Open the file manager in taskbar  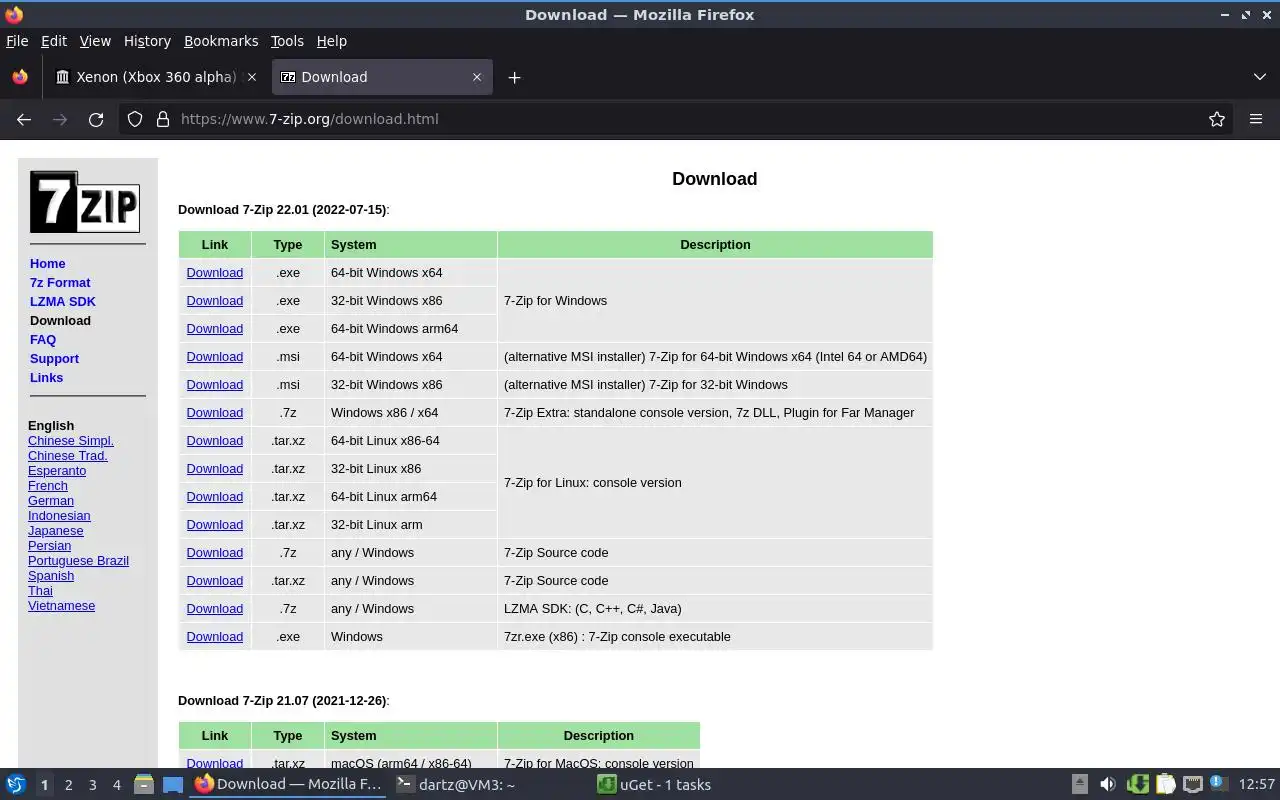coord(143,785)
